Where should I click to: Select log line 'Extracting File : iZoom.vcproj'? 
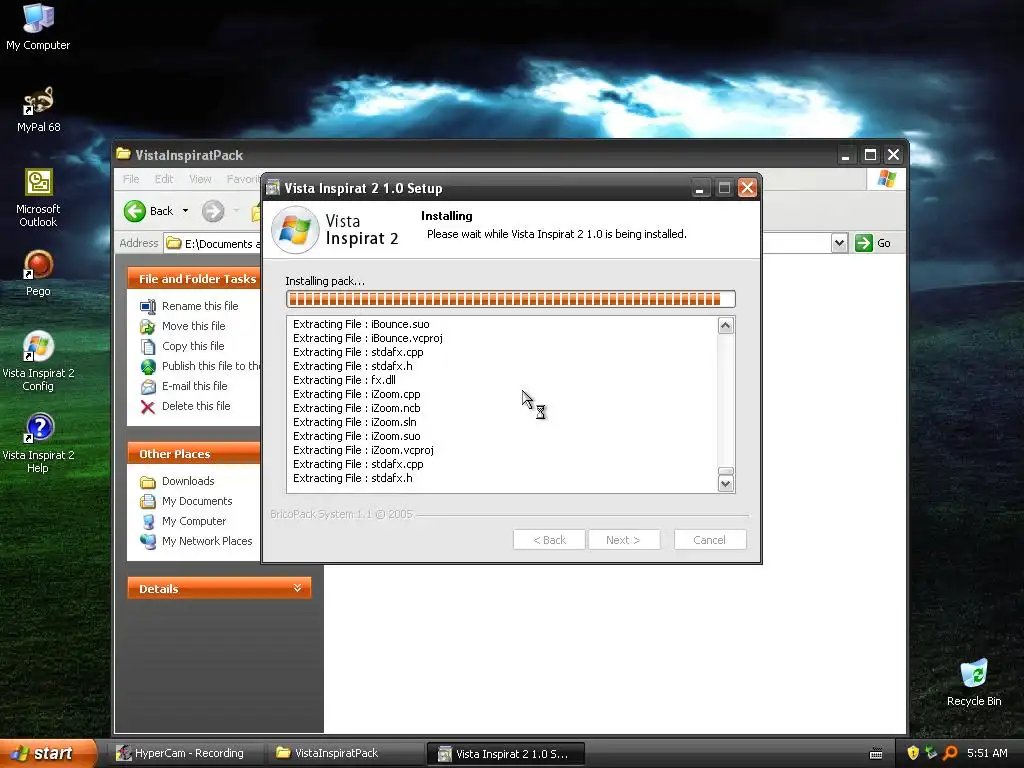[x=363, y=450]
